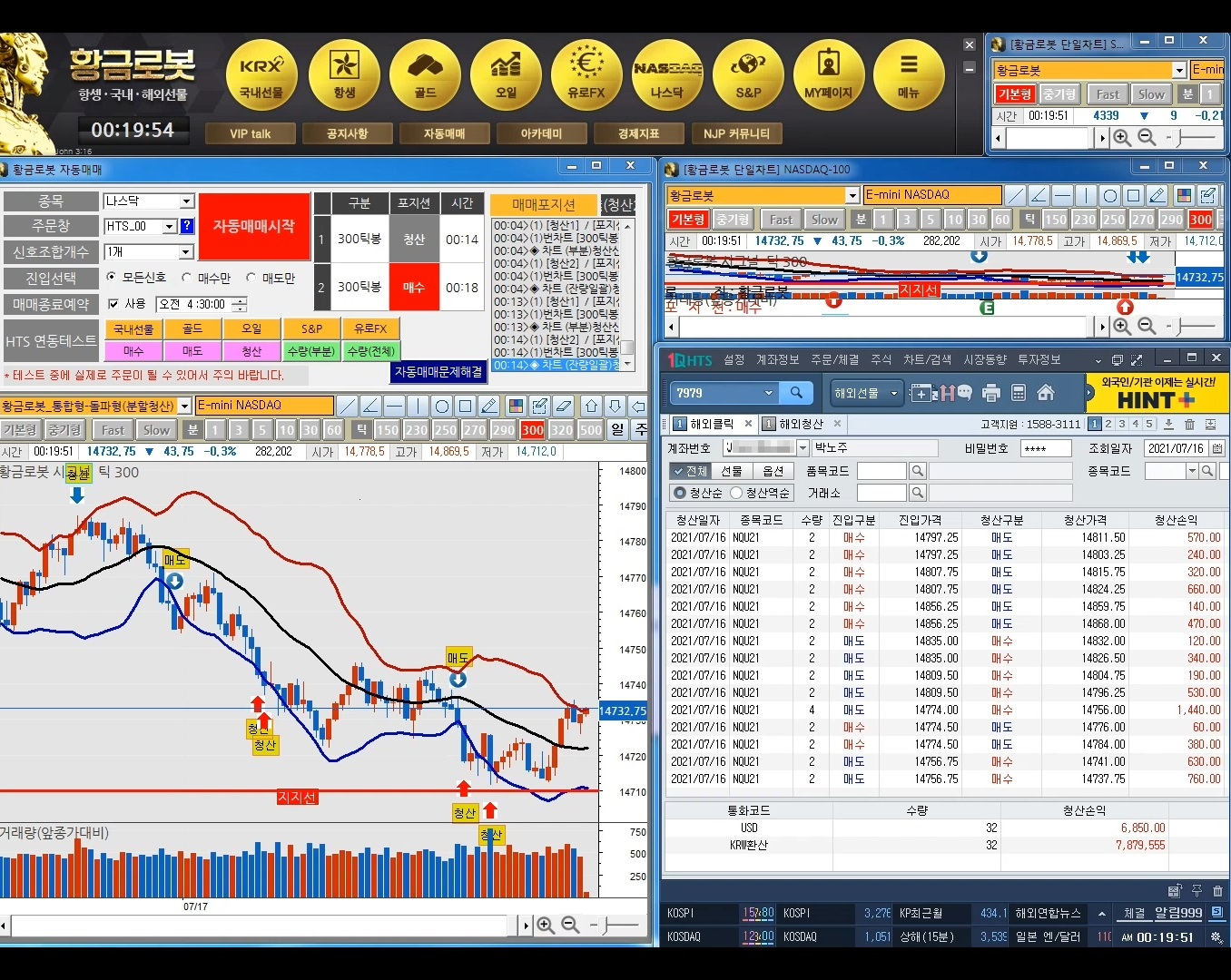
Task: Open the 메뉴 hamburger icon
Action: coord(909,75)
